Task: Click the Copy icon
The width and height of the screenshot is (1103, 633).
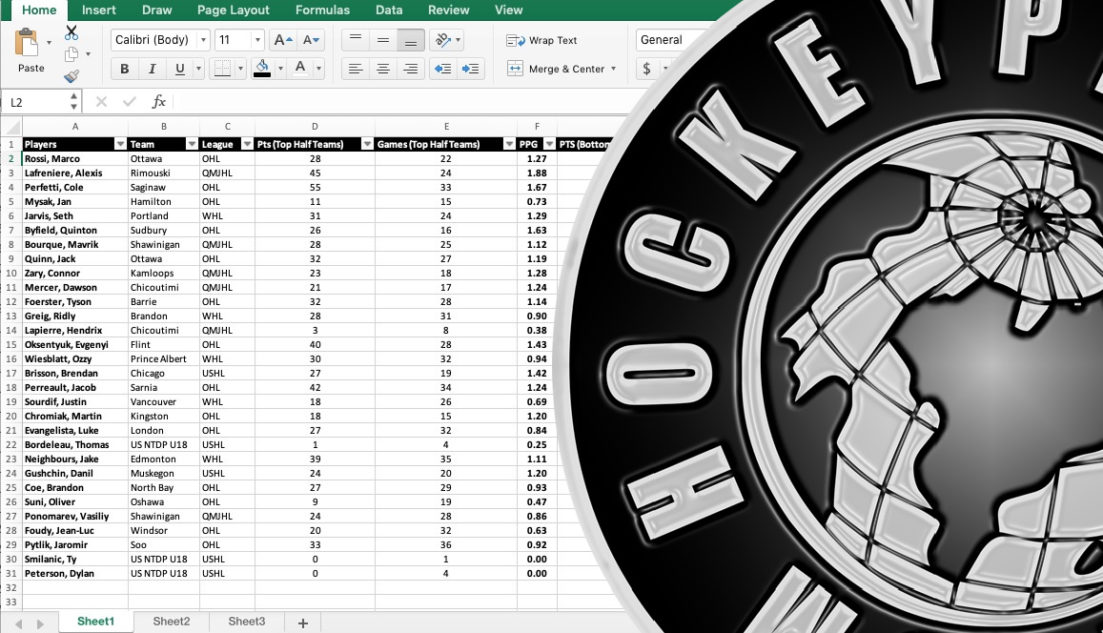Action: 71,54
